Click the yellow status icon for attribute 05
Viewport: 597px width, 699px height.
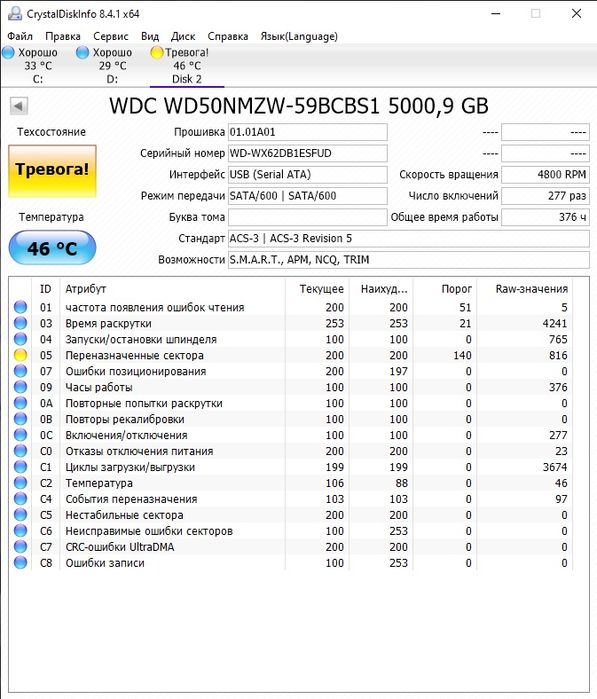(x=21, y=355)
